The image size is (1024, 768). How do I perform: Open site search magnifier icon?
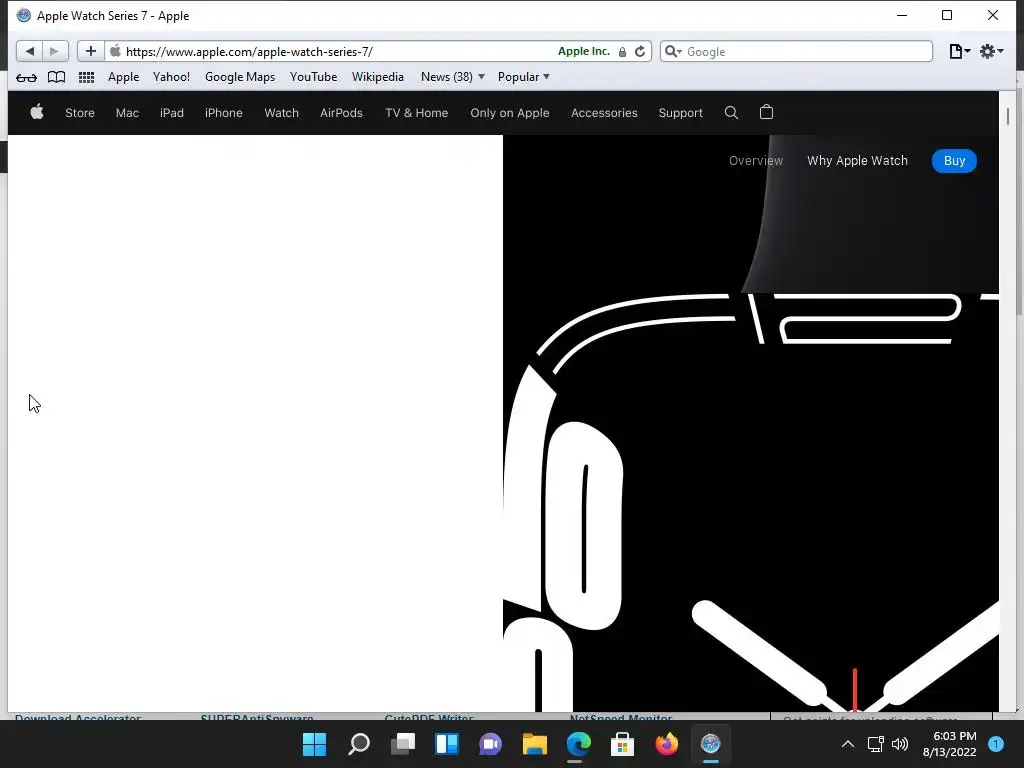tap(731, 112)
